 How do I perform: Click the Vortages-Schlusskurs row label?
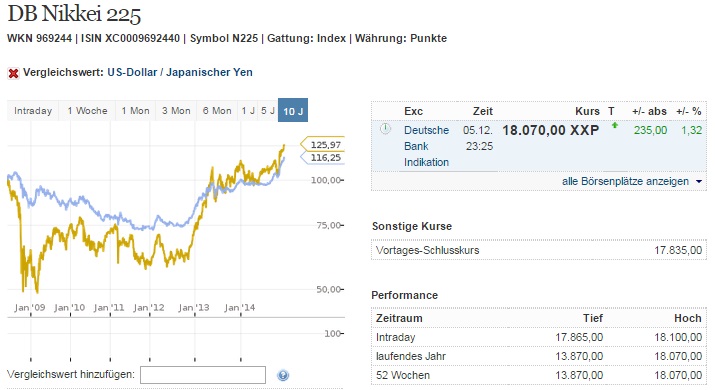click(x=428, y=250)
